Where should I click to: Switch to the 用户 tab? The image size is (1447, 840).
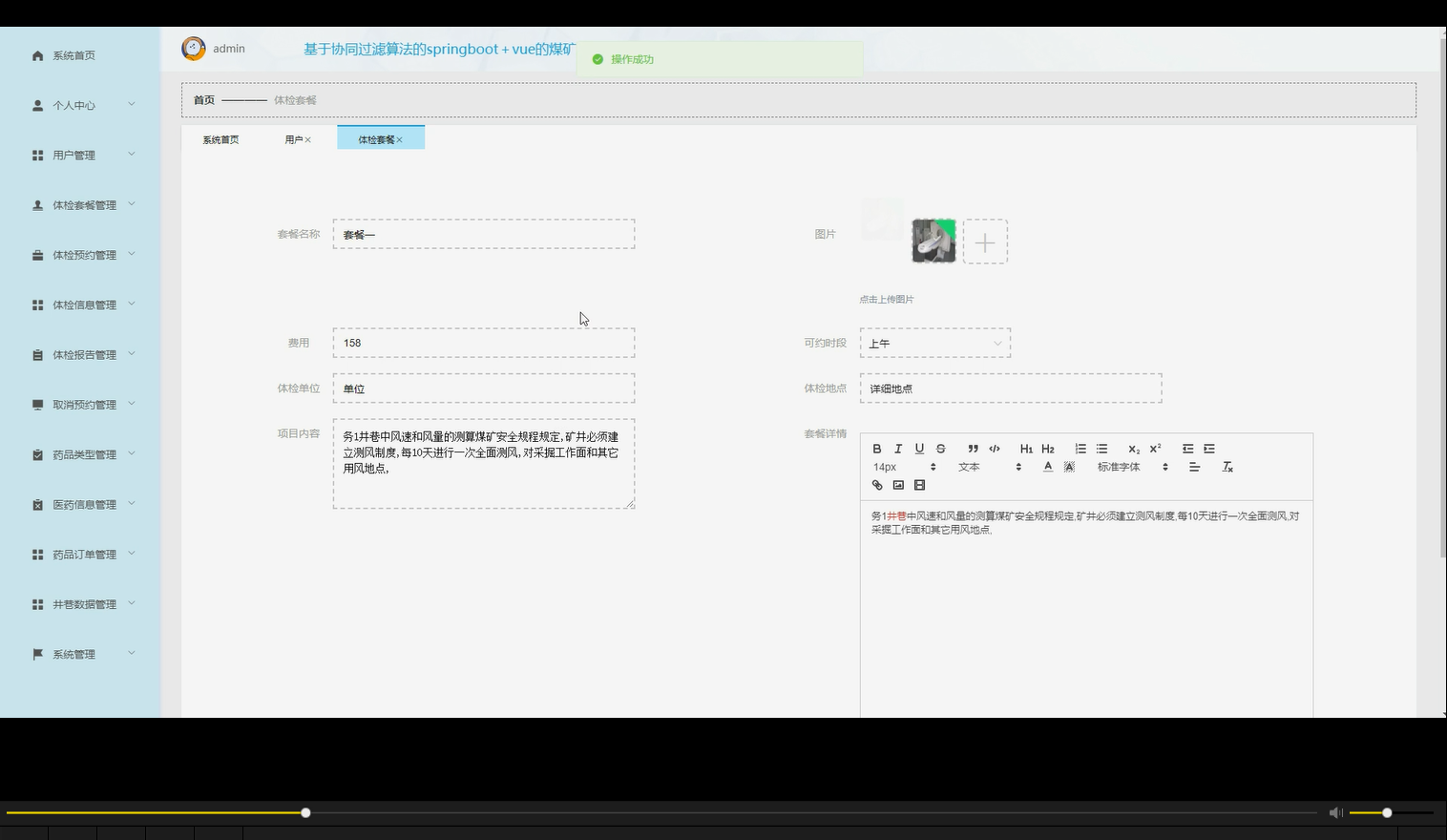(294, 138)
